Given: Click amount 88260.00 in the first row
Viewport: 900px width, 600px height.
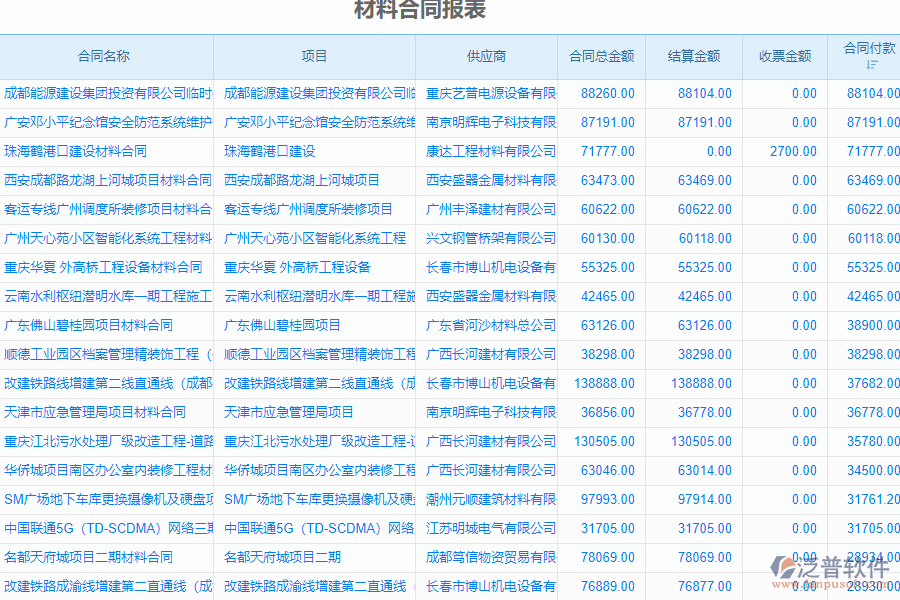Looking at the screenshot, I should pyautogui.click(x=608, y=92).
